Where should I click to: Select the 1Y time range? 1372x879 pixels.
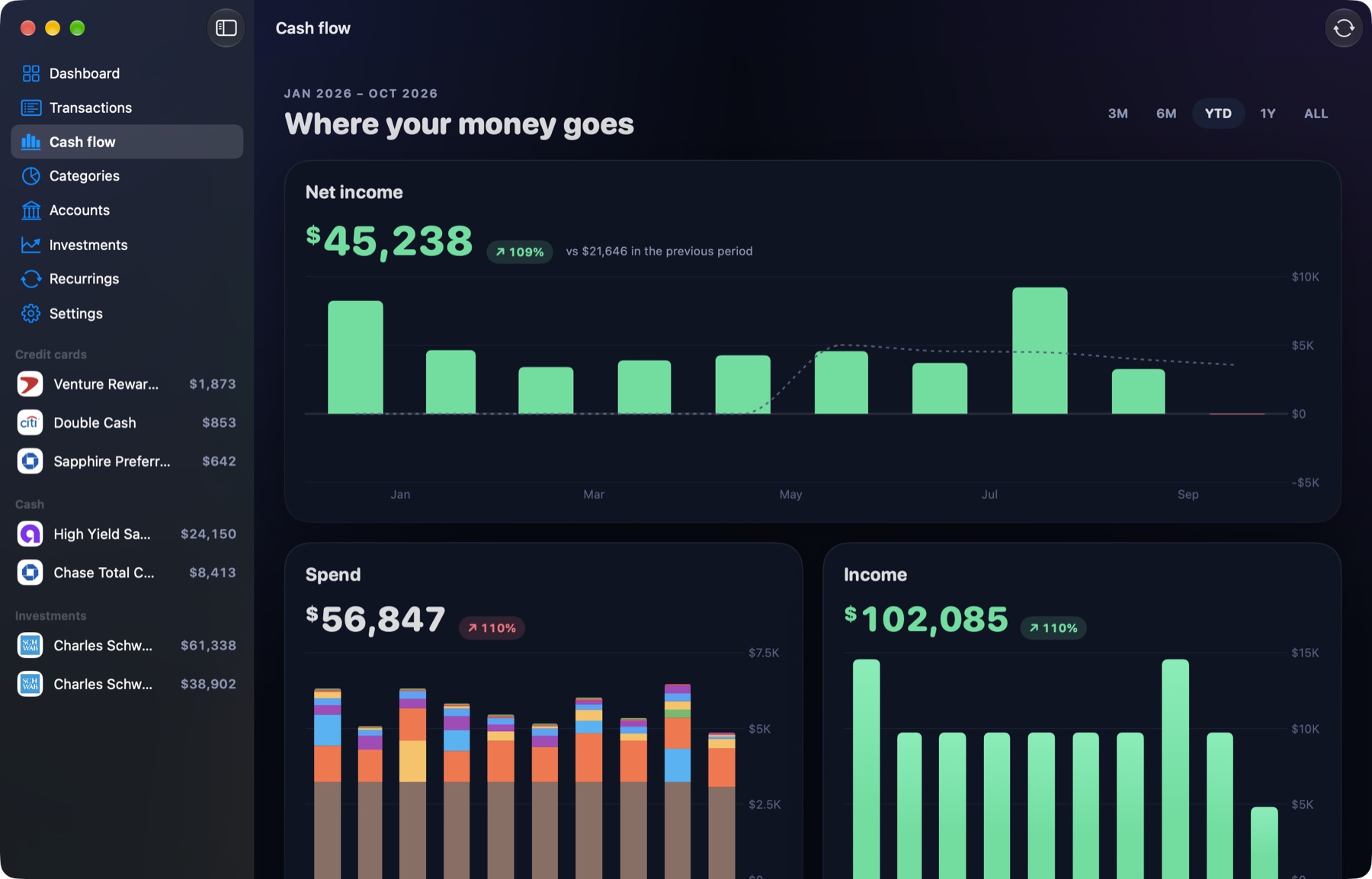(x=1268, y=114)
